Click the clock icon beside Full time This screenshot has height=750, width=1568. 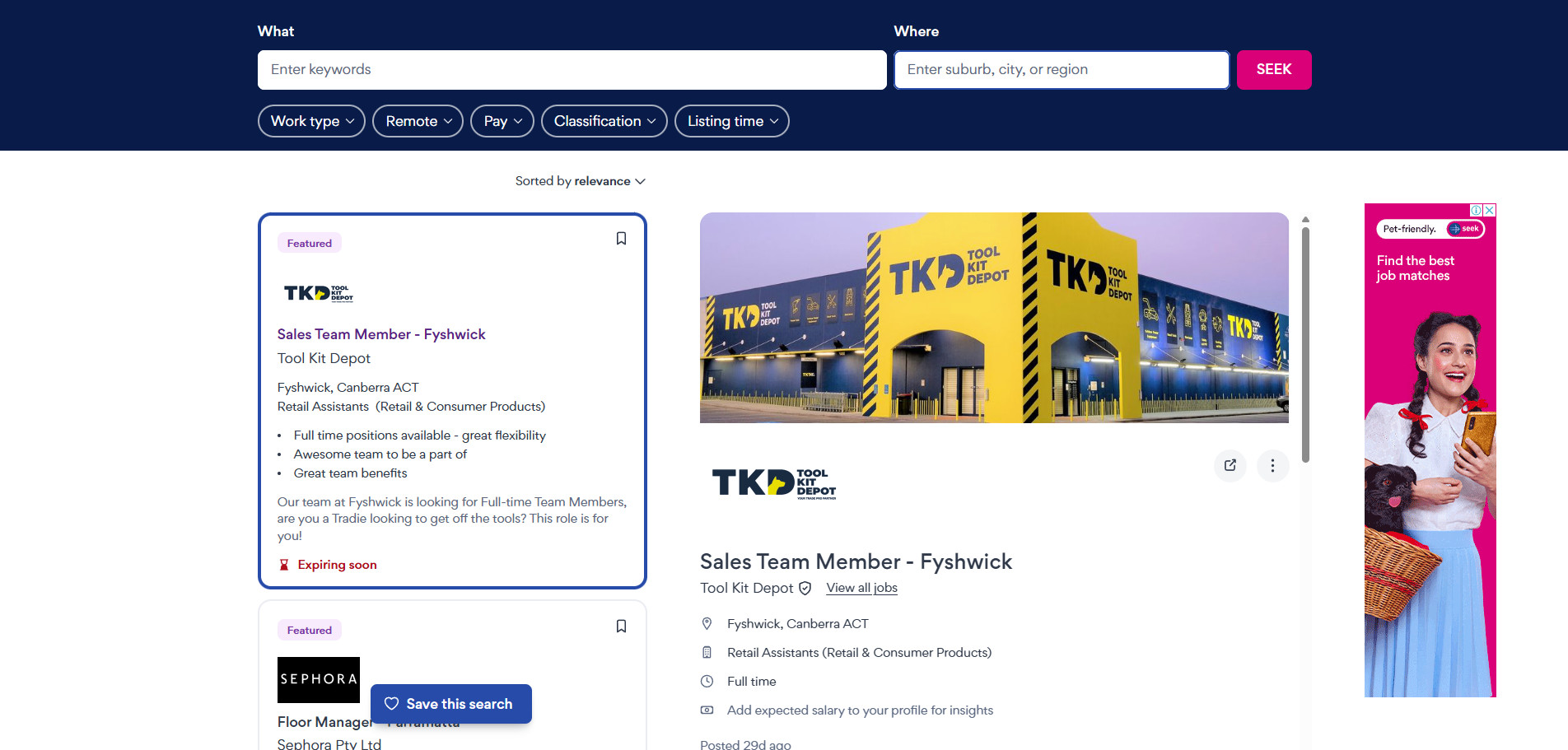(x=707, y=682)
